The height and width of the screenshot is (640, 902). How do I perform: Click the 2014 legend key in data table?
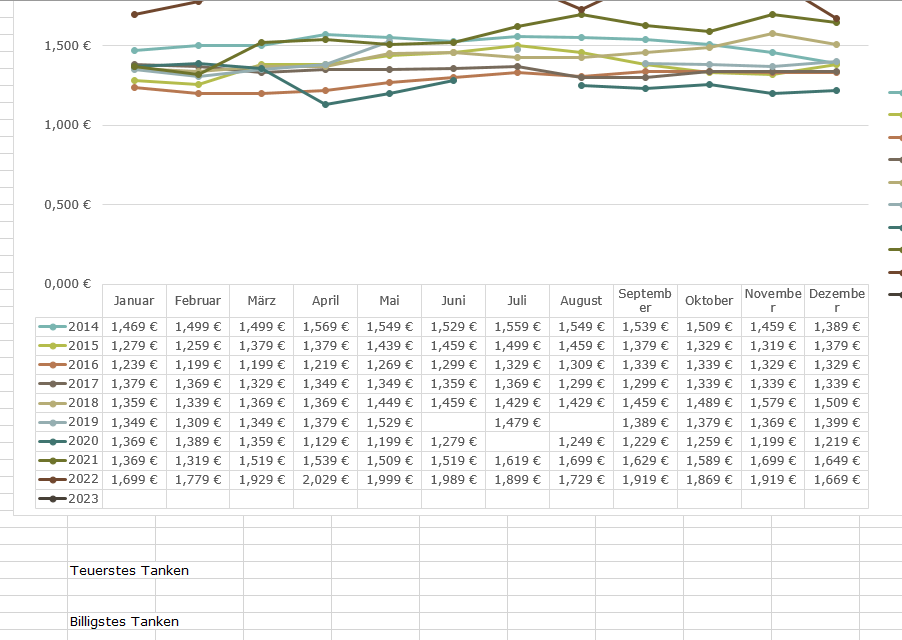click(52, 327)
